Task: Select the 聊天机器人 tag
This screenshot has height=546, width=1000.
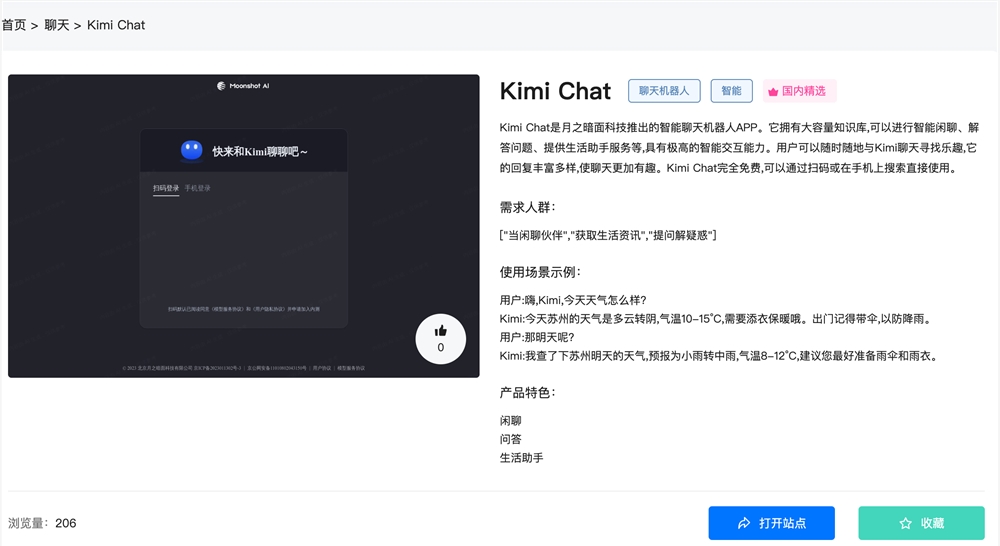Action: point(664,91)
